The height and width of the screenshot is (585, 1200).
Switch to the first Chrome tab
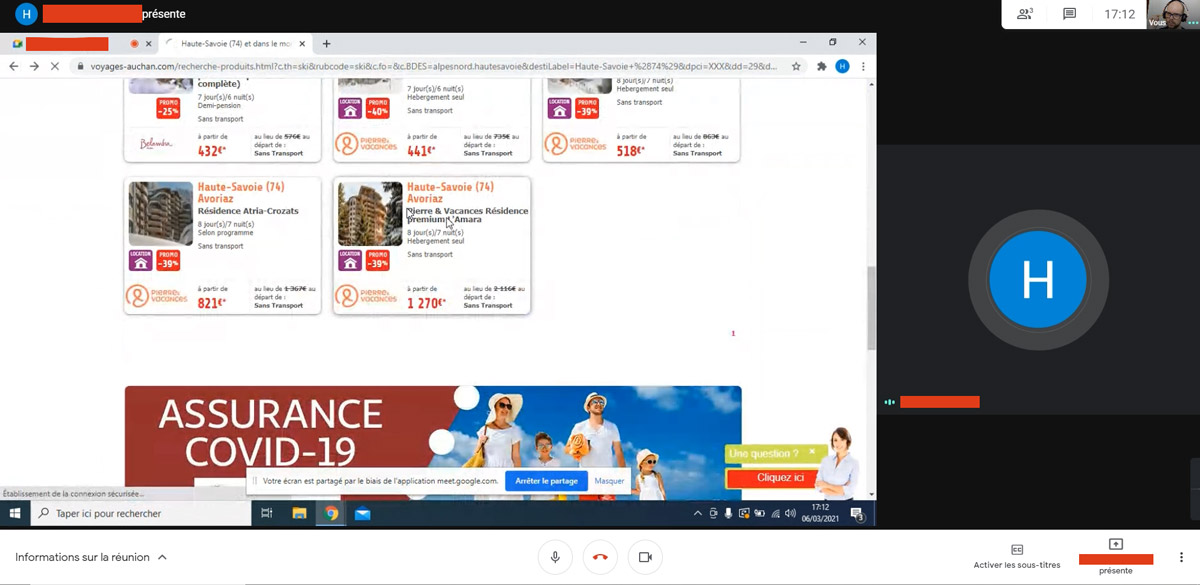click(80, 43)
